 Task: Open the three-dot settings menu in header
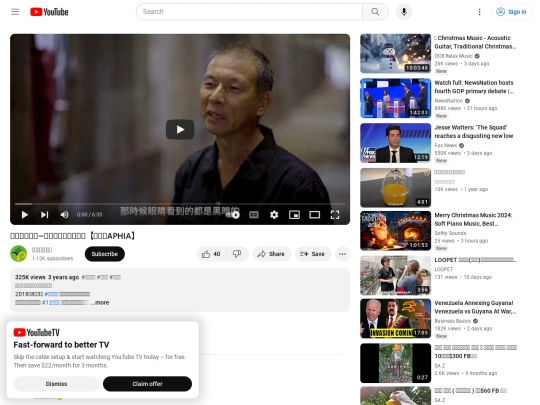click(x=479, y=12)
